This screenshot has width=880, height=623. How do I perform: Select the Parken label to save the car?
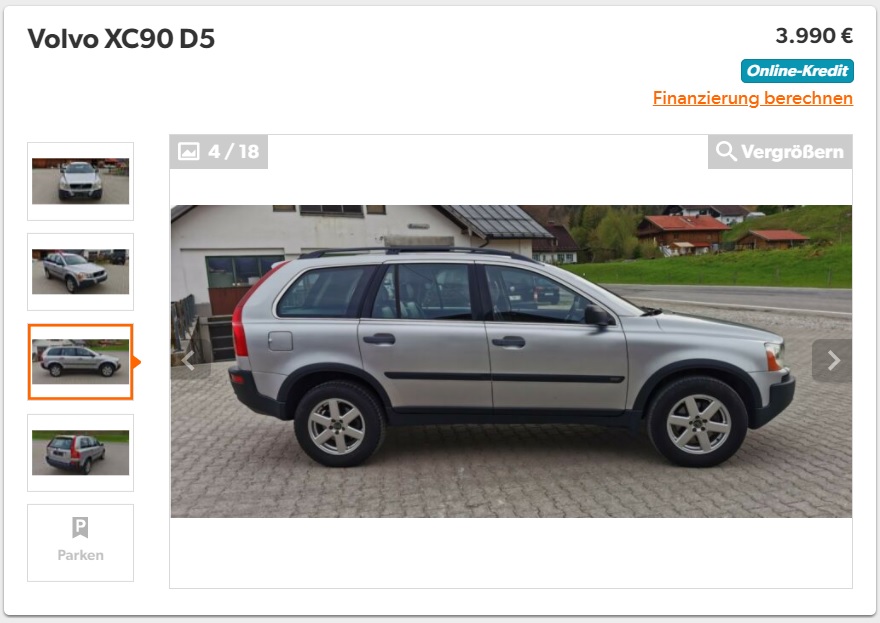pyautogui.click(x=80, y=555)
